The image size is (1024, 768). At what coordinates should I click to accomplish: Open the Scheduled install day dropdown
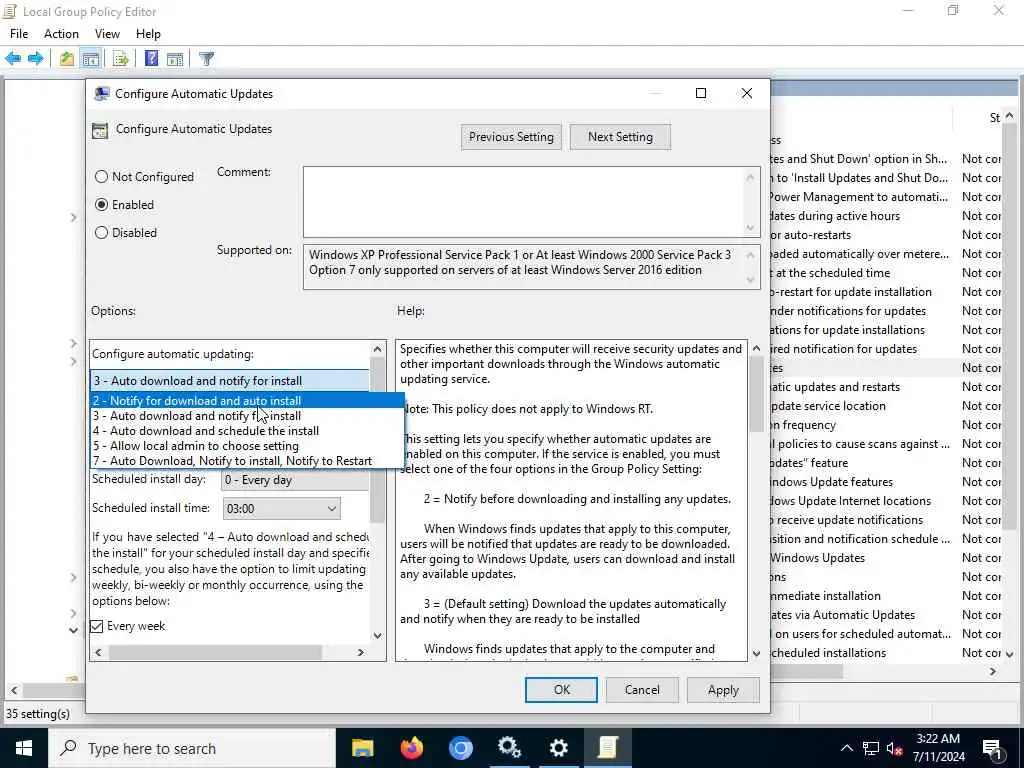pyautogui.click(x=295, y=480)
